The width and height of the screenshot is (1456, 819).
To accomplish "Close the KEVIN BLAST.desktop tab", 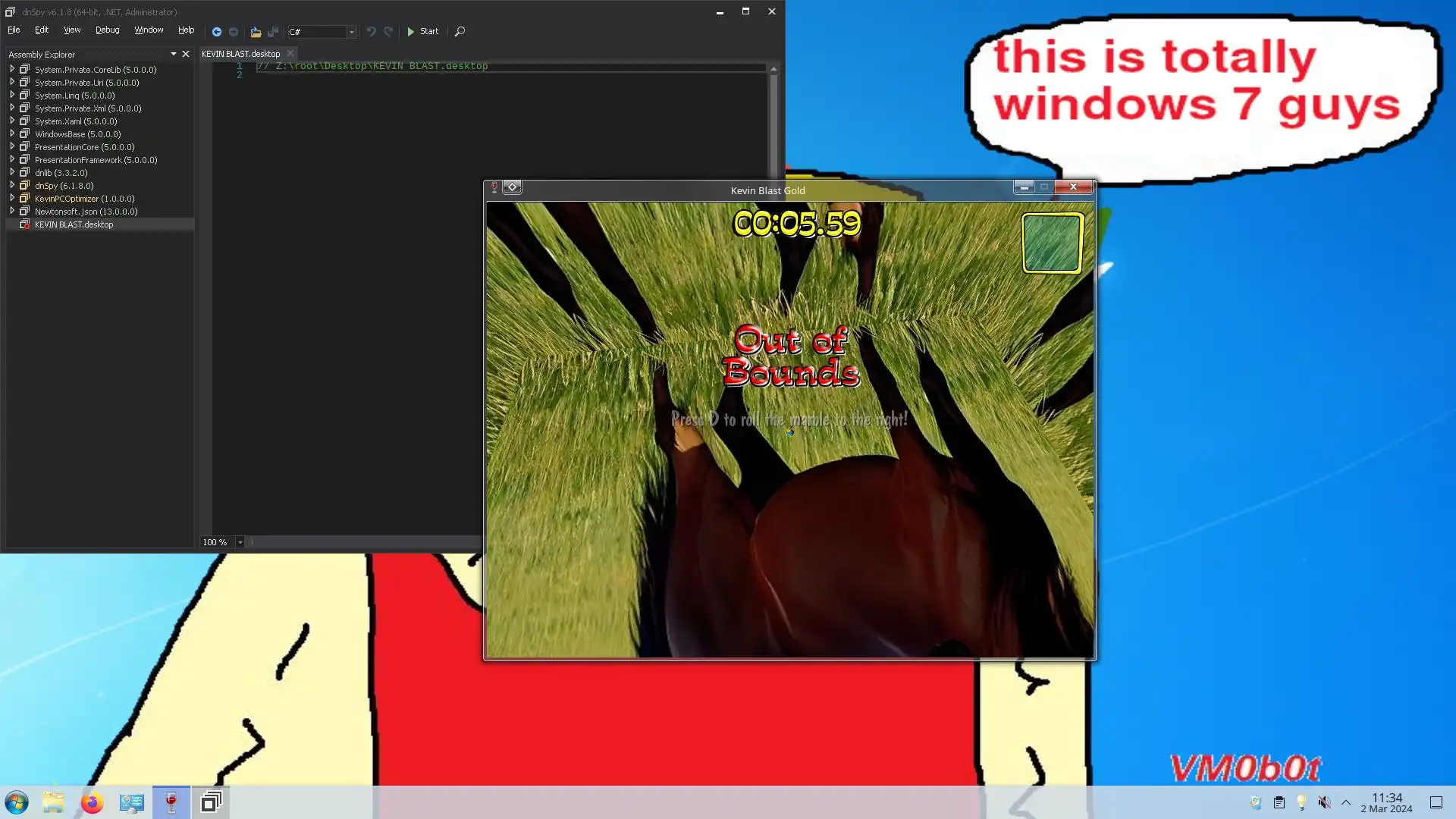I will (x=290, y=54).
